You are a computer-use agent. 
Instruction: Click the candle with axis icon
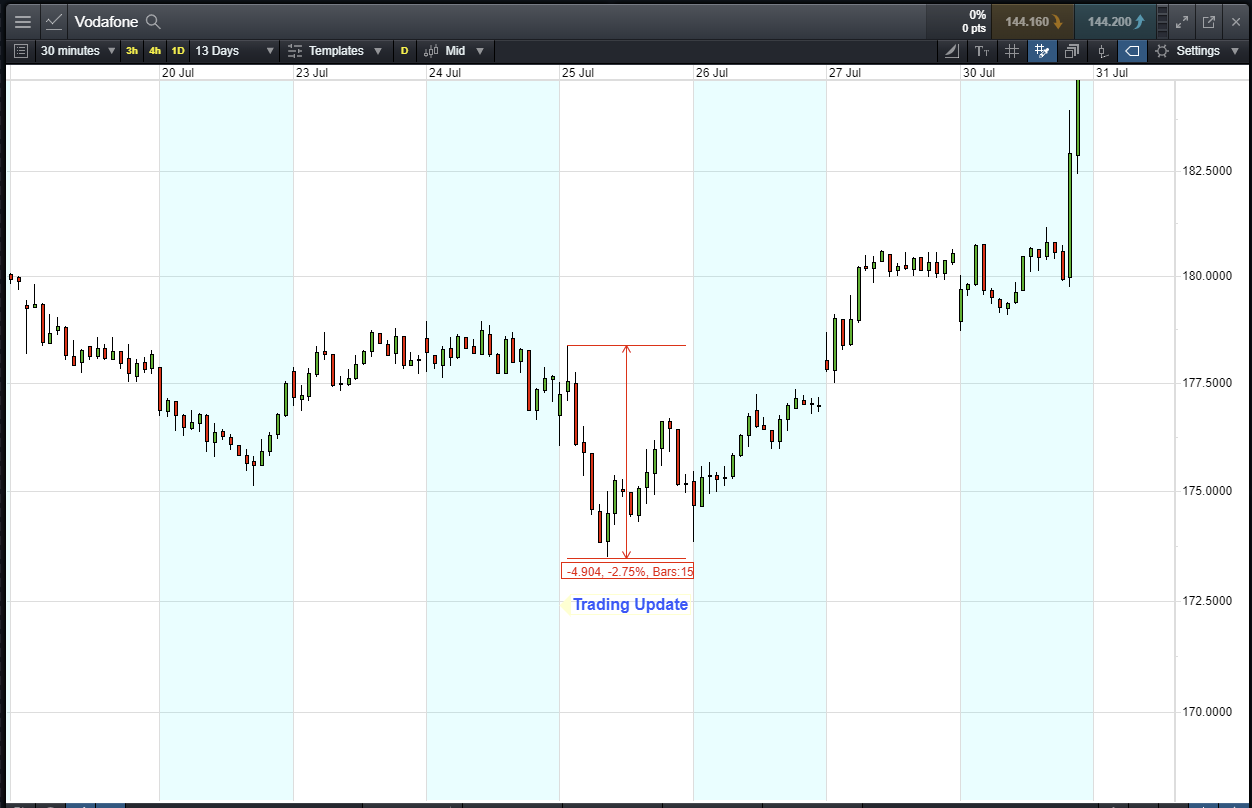1103,51
